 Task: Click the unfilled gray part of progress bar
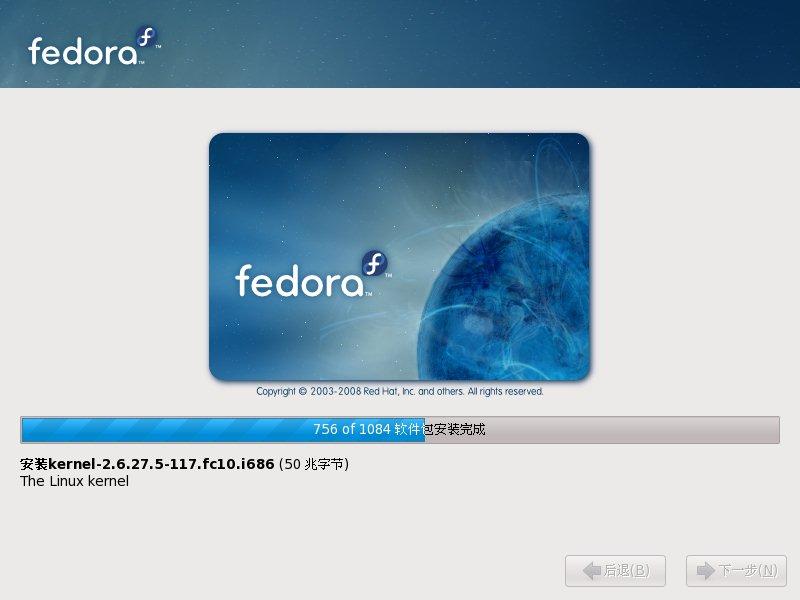click(602, 430)
